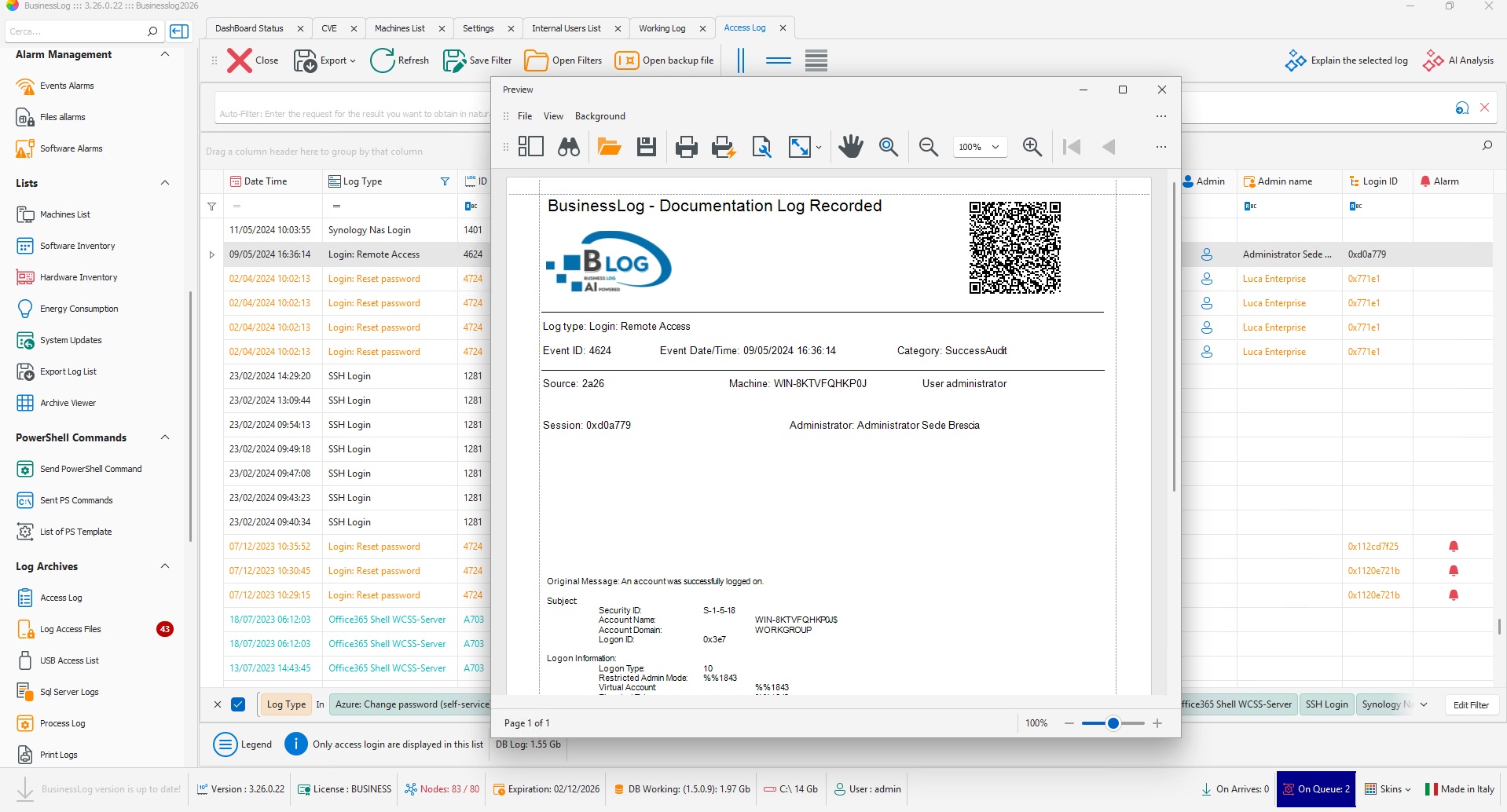This screenshot has width=1507, height=812.
Task: Click Explain the selected log
Action: [x=1347, y=60]
